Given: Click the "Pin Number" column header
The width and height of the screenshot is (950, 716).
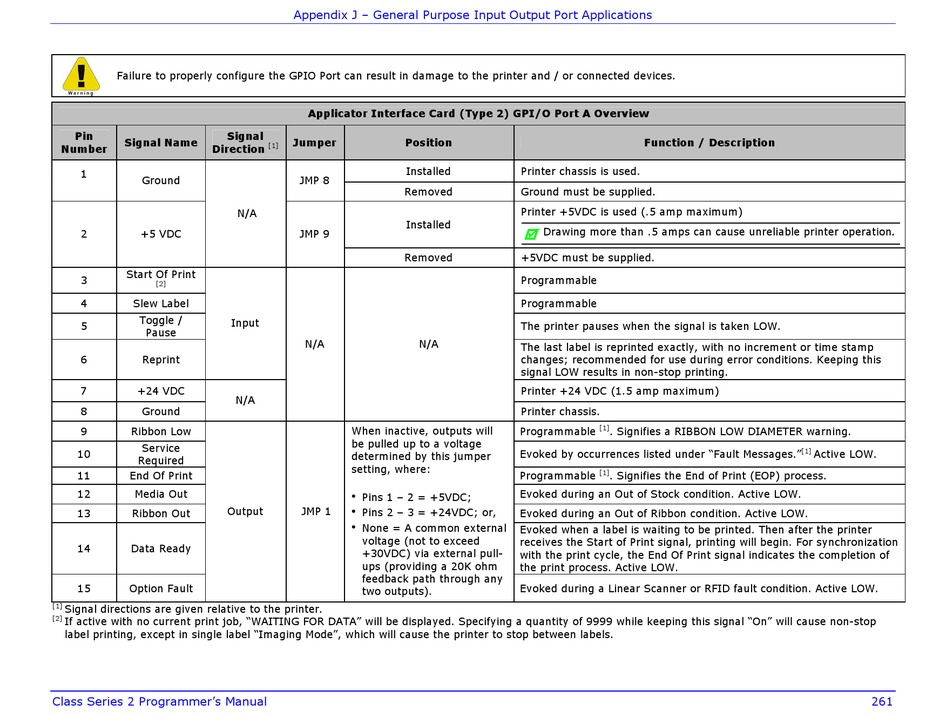Looking at the screenshot, I should click(x=84, y=143).
